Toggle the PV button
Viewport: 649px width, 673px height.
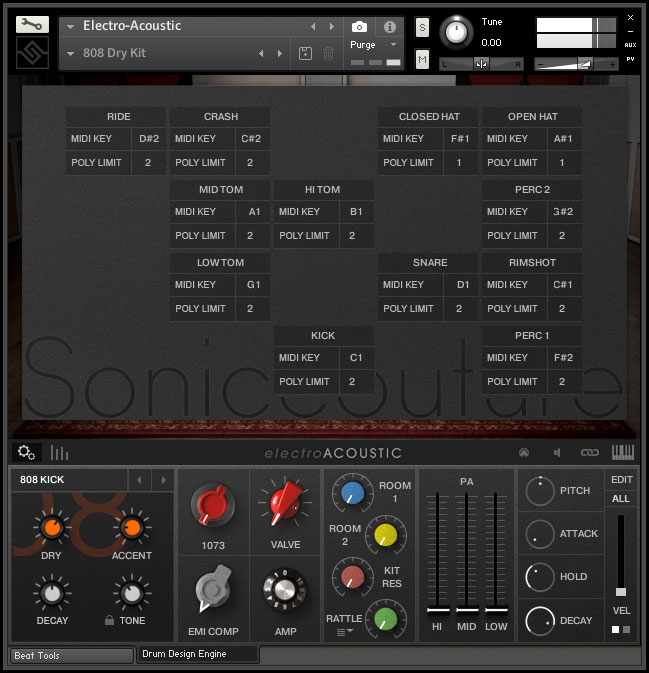coord(630,59)
